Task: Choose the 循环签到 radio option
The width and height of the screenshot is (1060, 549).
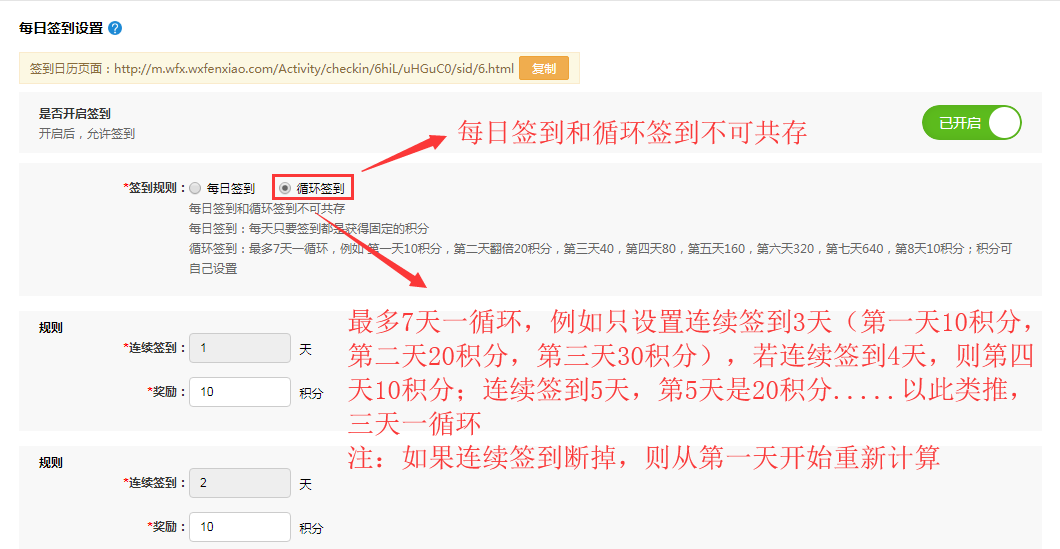Action: (285, 188)
